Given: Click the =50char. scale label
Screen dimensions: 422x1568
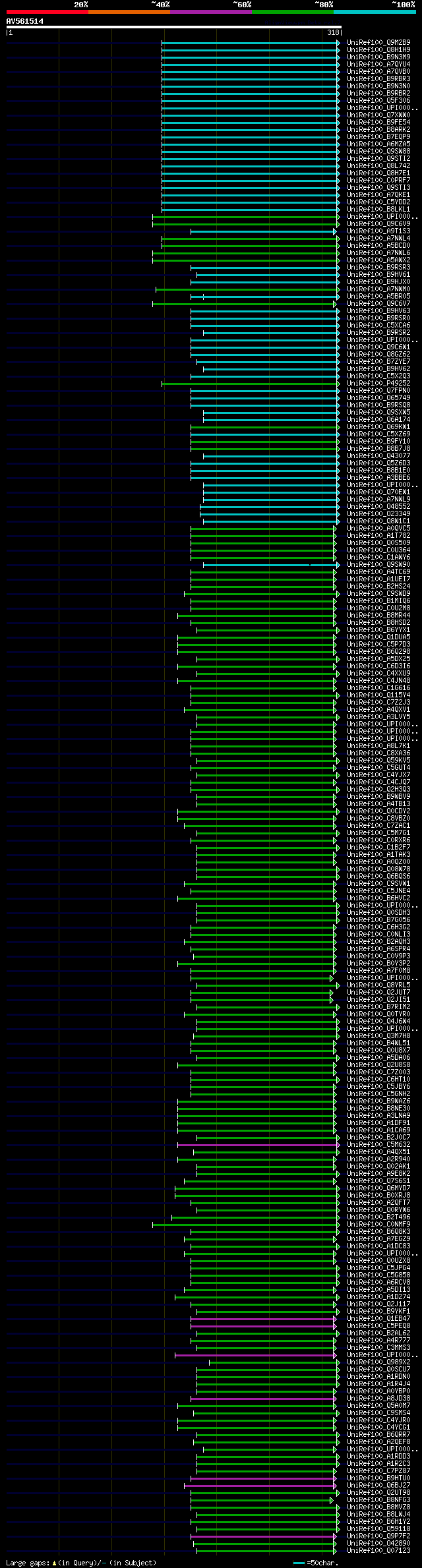Looking at the screenshot, I should [322, 1563].
